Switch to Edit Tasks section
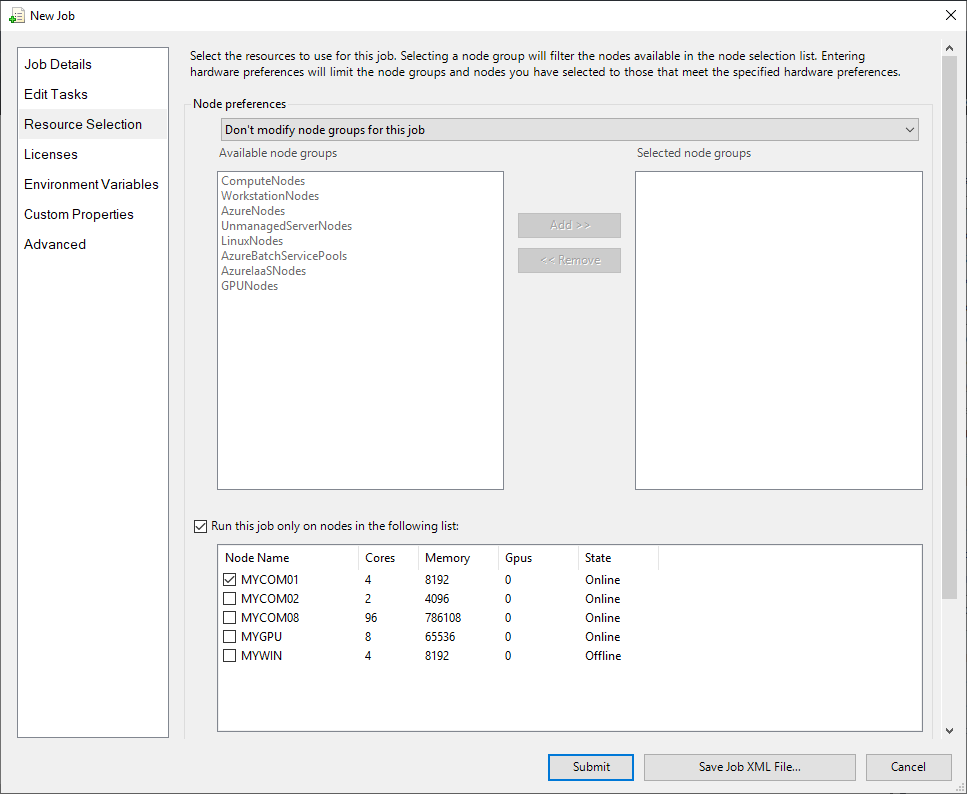967x794 pixels. [x=56, y=94]
